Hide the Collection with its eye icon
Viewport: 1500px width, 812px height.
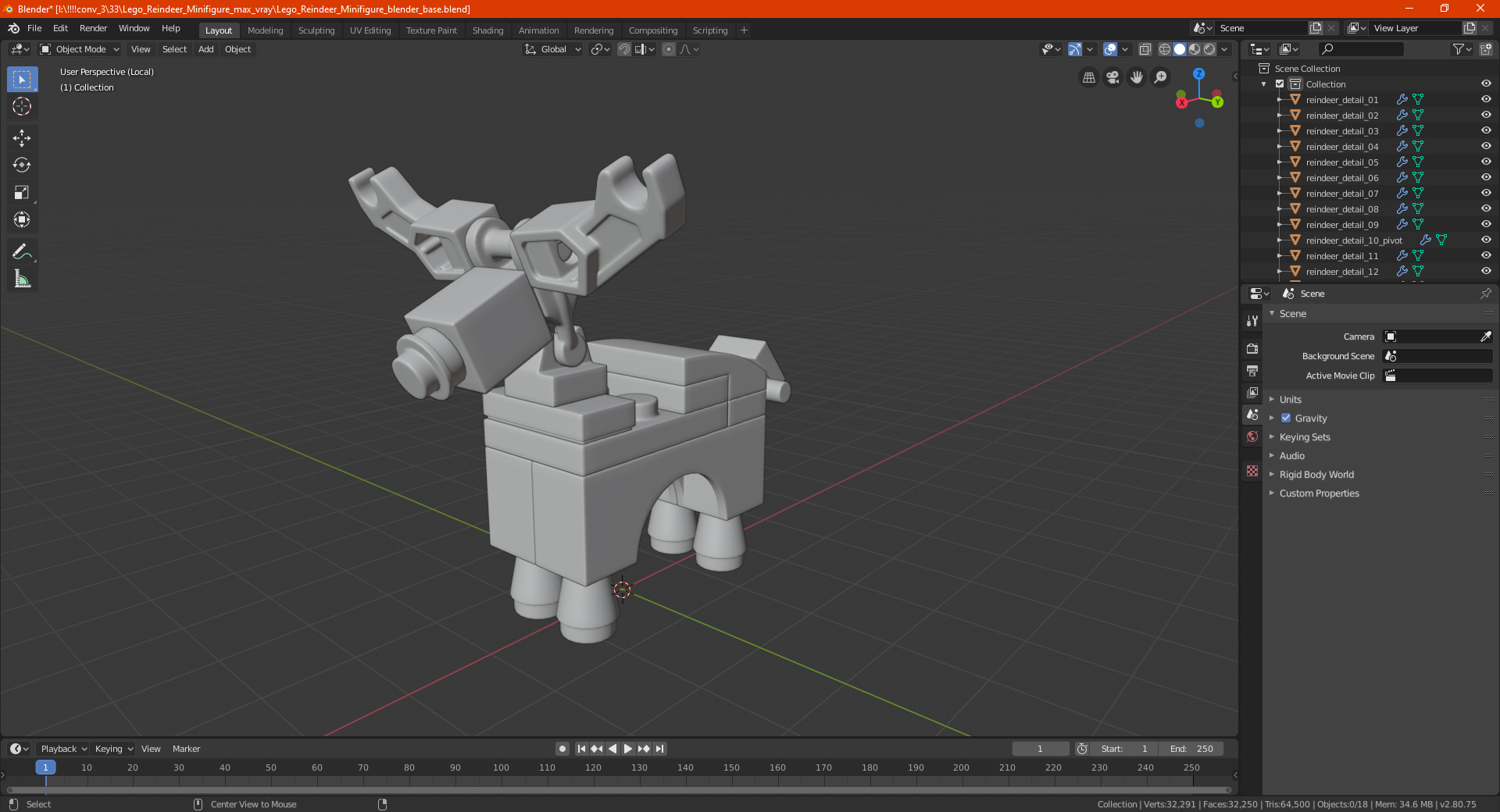(x=1486, y=84)
